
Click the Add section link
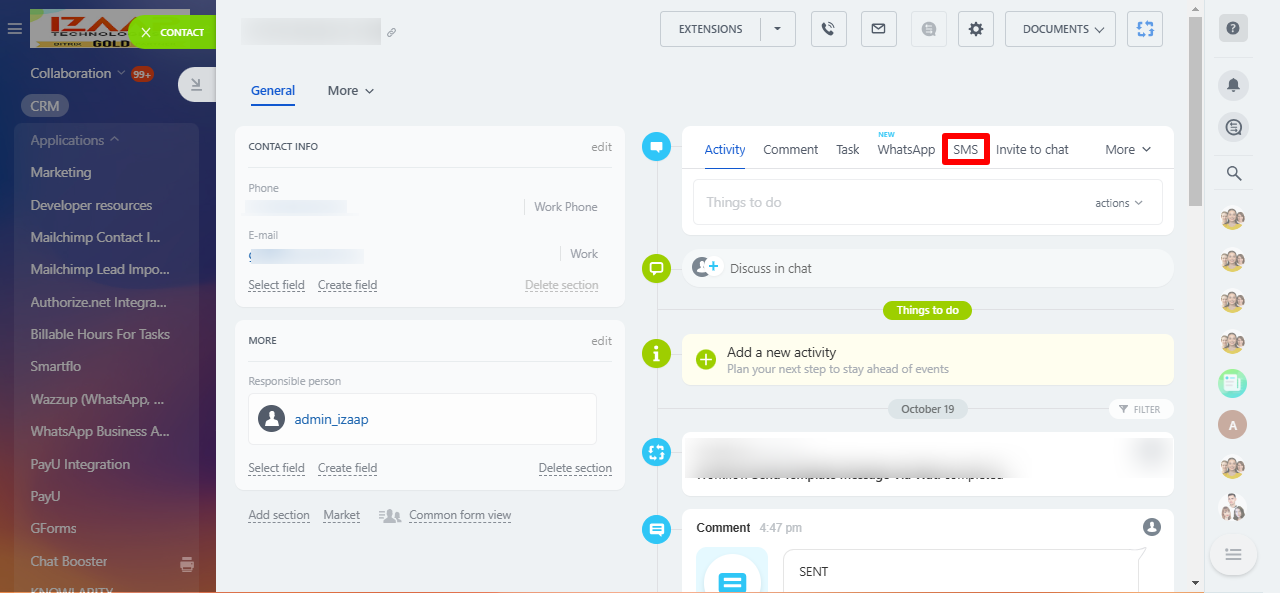279,515
